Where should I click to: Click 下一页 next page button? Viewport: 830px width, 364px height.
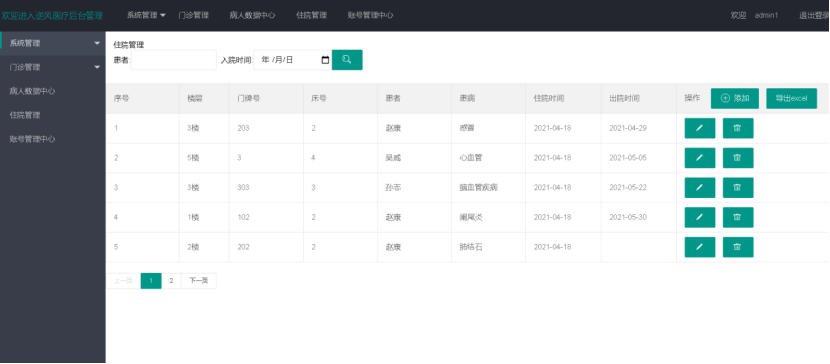tap(199, 281)
